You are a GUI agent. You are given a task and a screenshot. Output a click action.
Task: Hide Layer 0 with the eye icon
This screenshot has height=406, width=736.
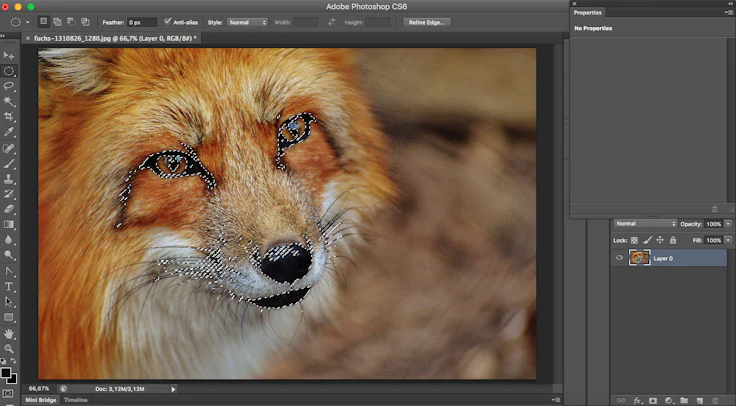point(619,258)
